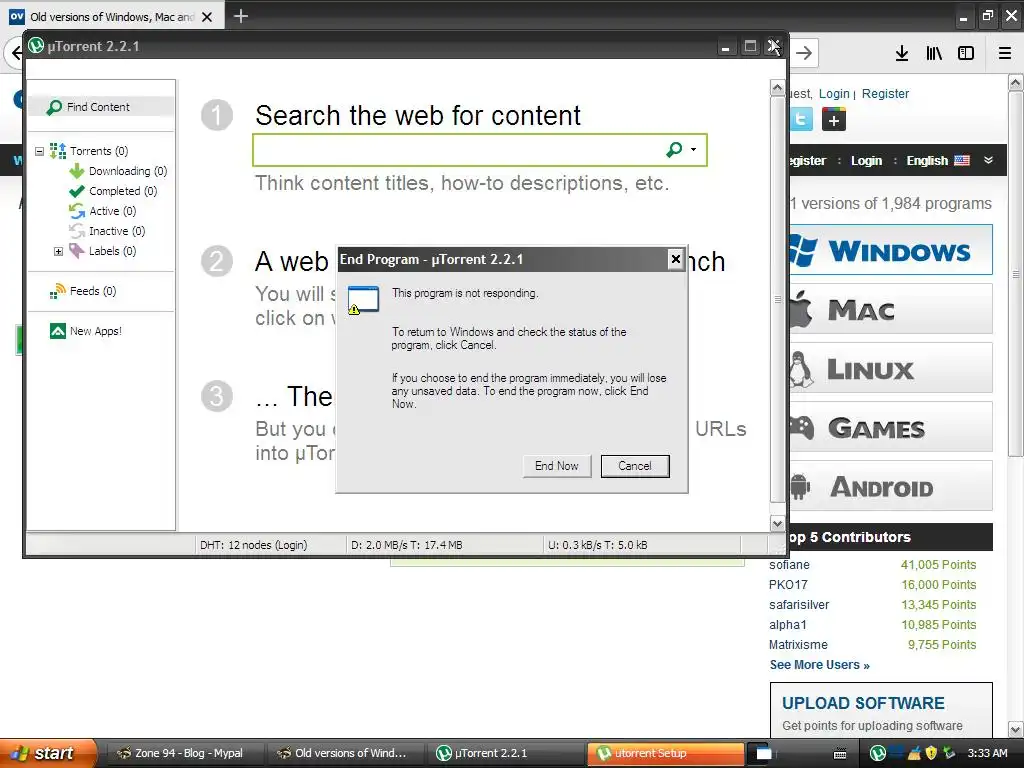Image resolution: width=1024 pixels, height=768 pixels.
Task: Expand chevron in dark navigation bar
Action: (x=989, y=160)
